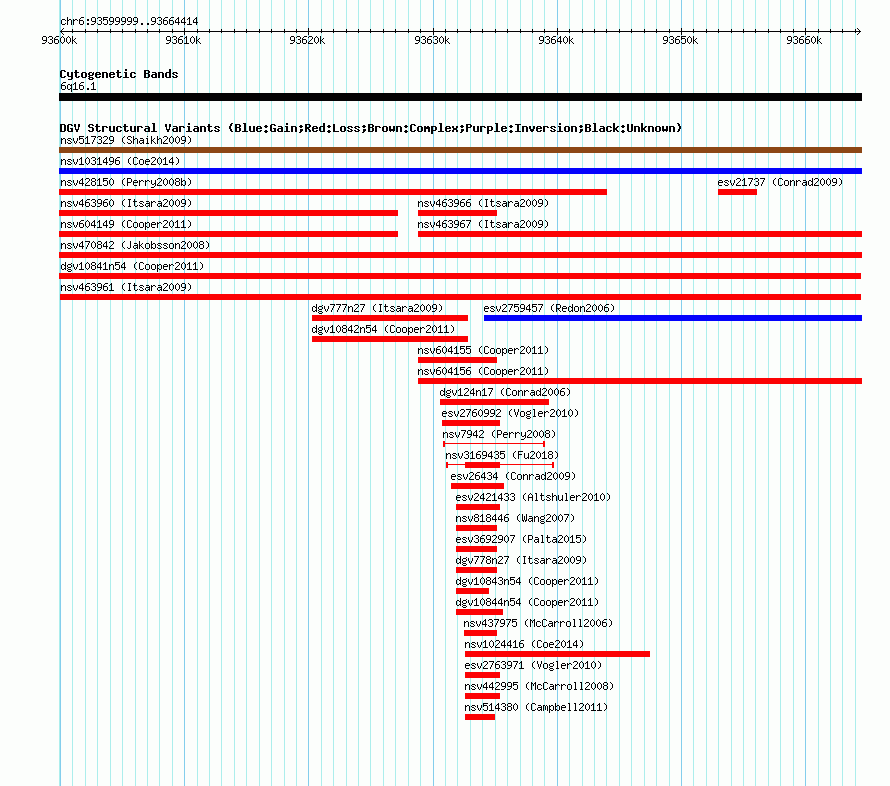Select the brown nsv517329 complex variant bar
This screenshot has height=786, width=890.
[460, 150]
